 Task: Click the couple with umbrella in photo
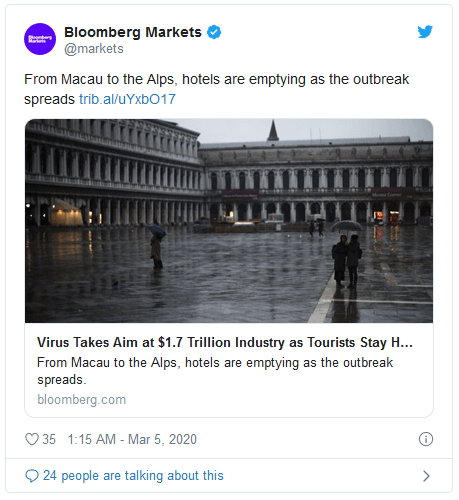point(347,255)
